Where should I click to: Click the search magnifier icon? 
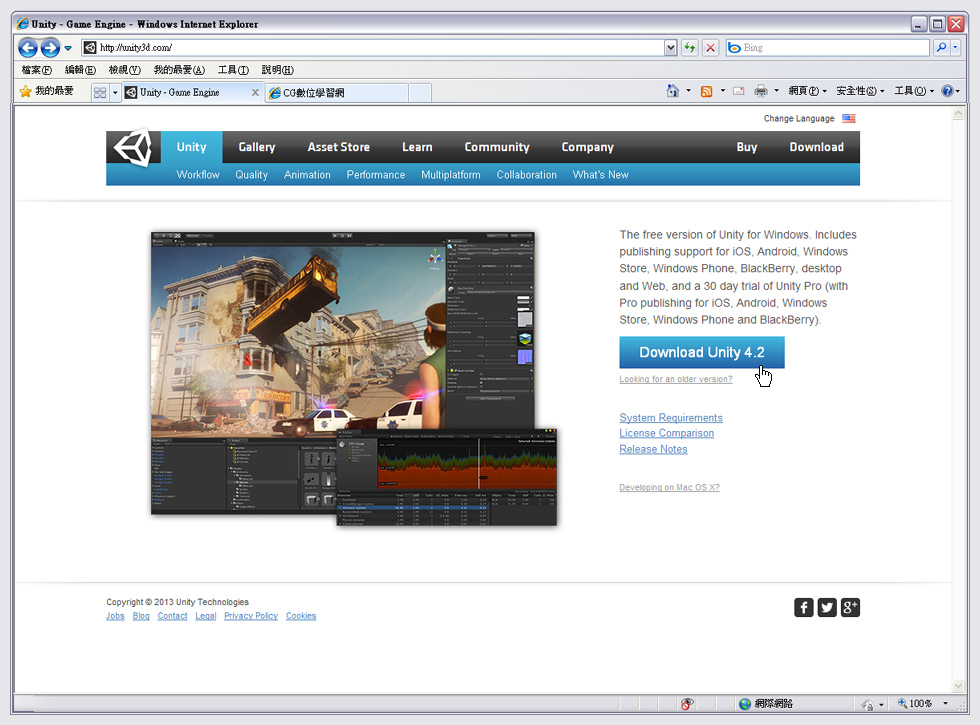click(x=941, y=48)
